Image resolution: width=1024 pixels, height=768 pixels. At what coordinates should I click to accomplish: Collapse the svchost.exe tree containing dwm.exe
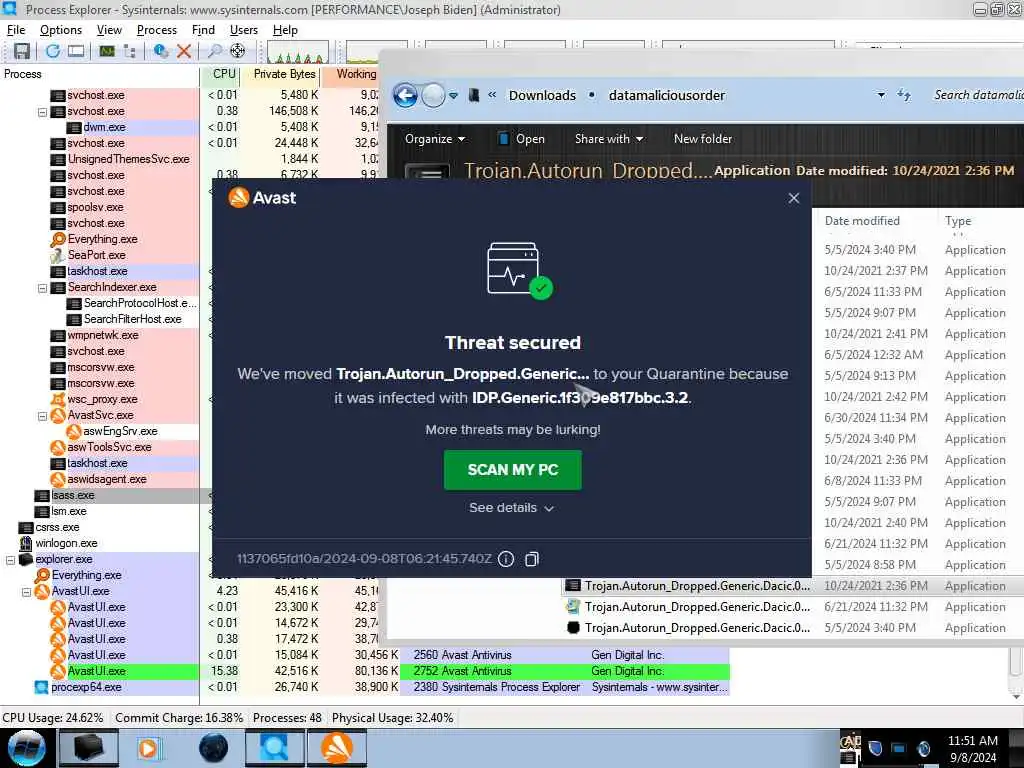[42, 112]
